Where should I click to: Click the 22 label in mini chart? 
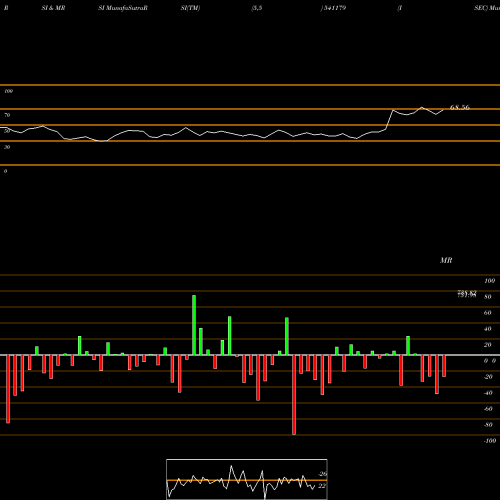click(x=322, y=486)
